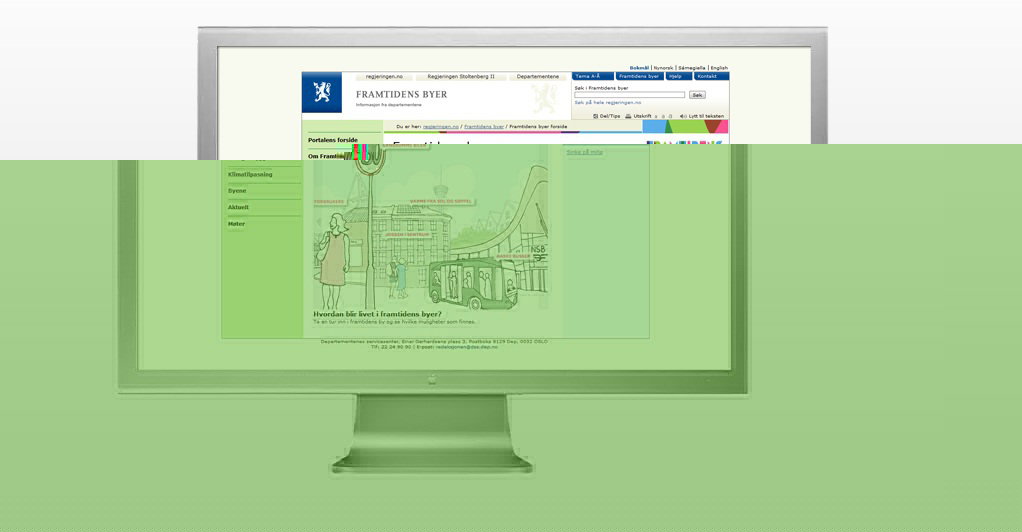
Task: Click the Del/Tips share icon
Action: point(596,116)
